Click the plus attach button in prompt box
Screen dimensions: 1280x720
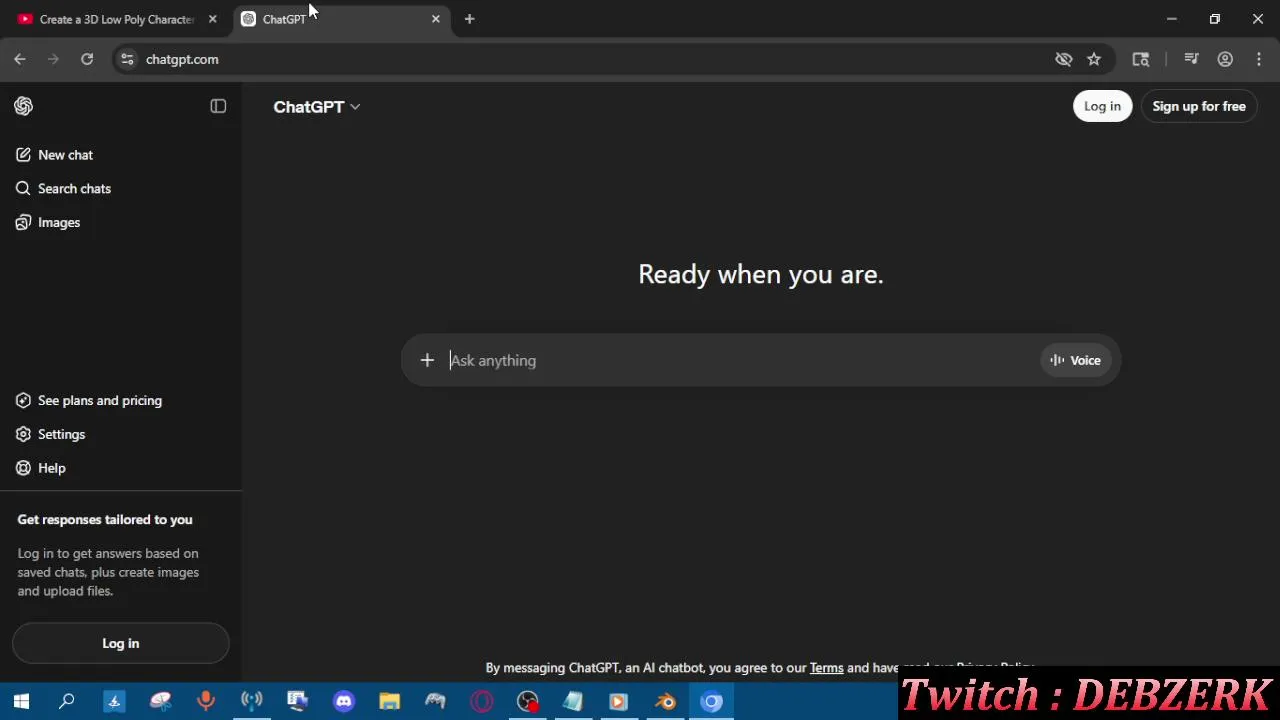[427, 360]
